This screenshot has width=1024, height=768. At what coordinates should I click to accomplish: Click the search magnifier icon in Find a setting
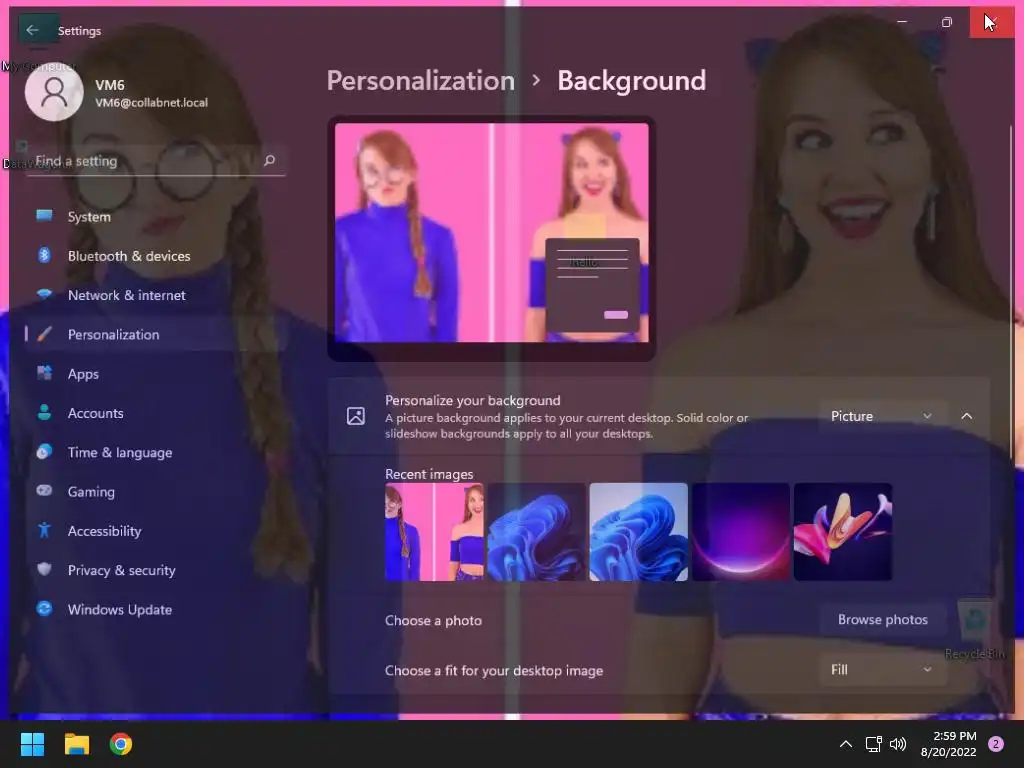269,160
